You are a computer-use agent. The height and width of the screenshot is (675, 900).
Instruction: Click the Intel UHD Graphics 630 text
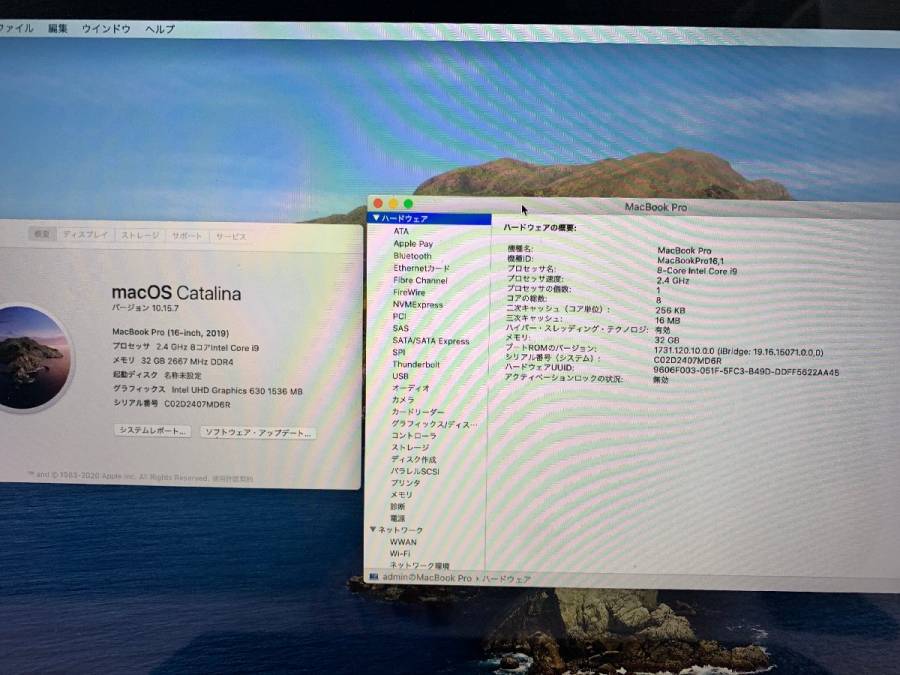pyautogui.click(x=237, y=390)
